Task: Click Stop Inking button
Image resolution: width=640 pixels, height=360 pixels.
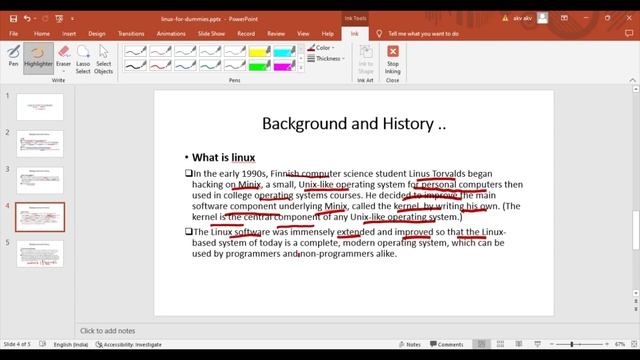Action: coord(393,59)
